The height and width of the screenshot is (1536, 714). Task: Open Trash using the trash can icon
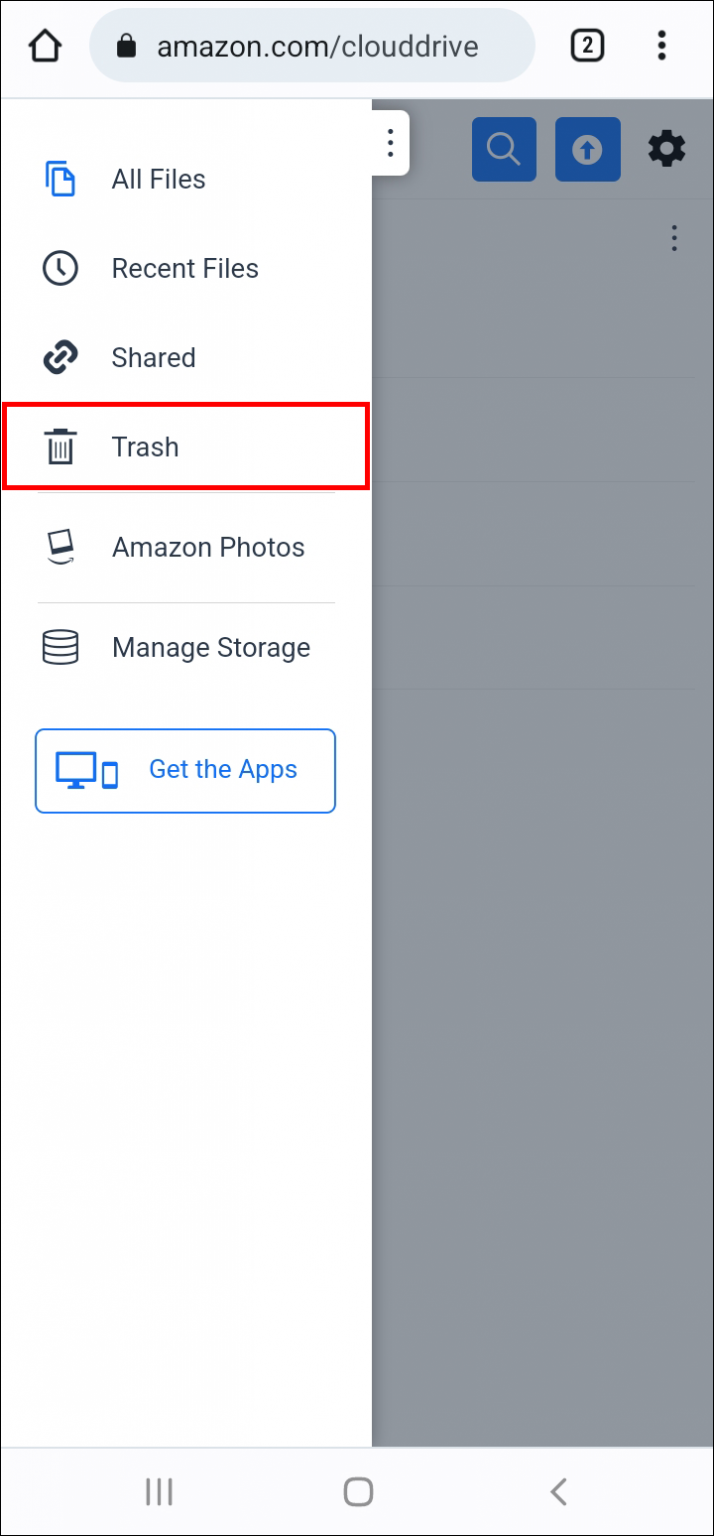60,447
